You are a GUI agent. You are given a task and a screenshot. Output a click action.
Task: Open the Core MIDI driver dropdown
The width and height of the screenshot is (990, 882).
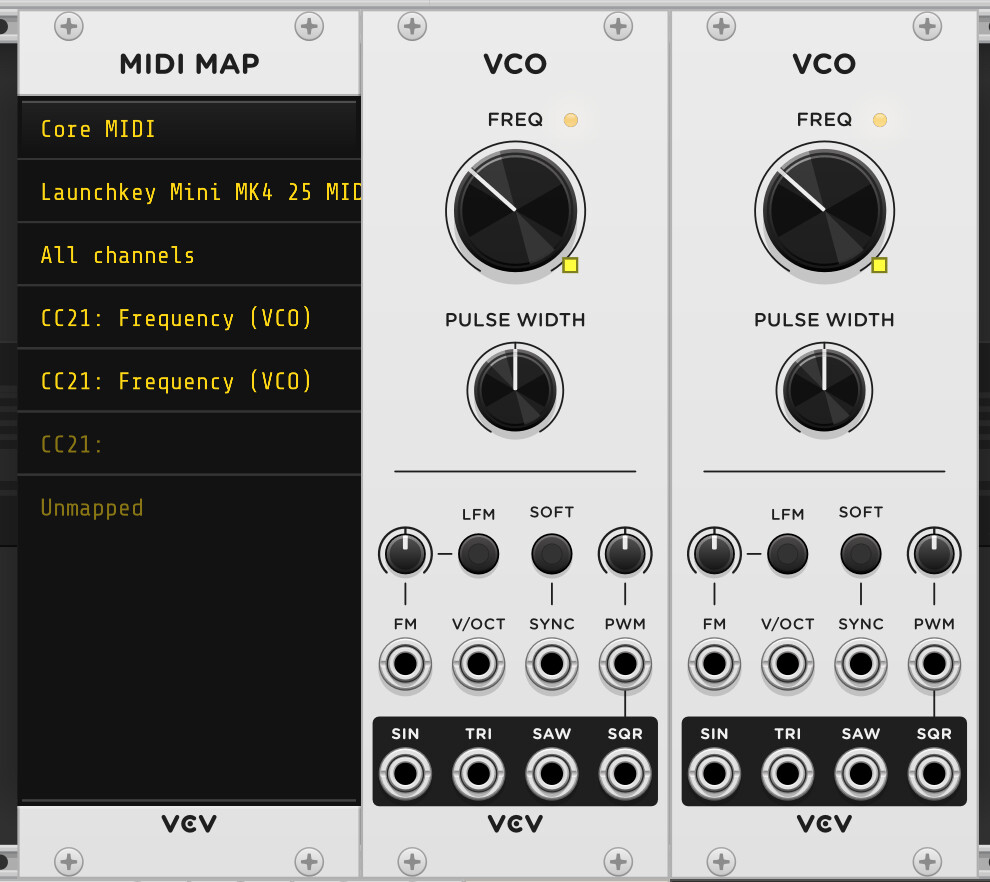coord(188,129)
